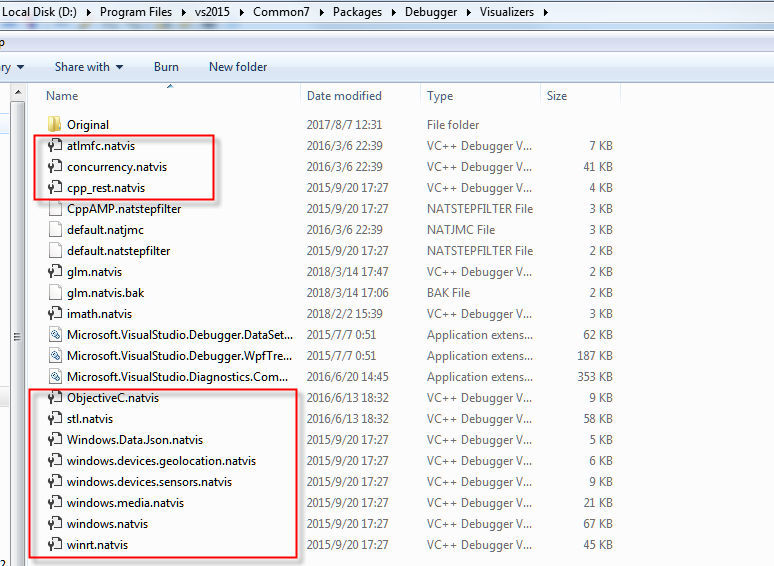This screenshot has width=774, height=566.
Task: Click the Original folder icon
Action: [x=55, y=125]
